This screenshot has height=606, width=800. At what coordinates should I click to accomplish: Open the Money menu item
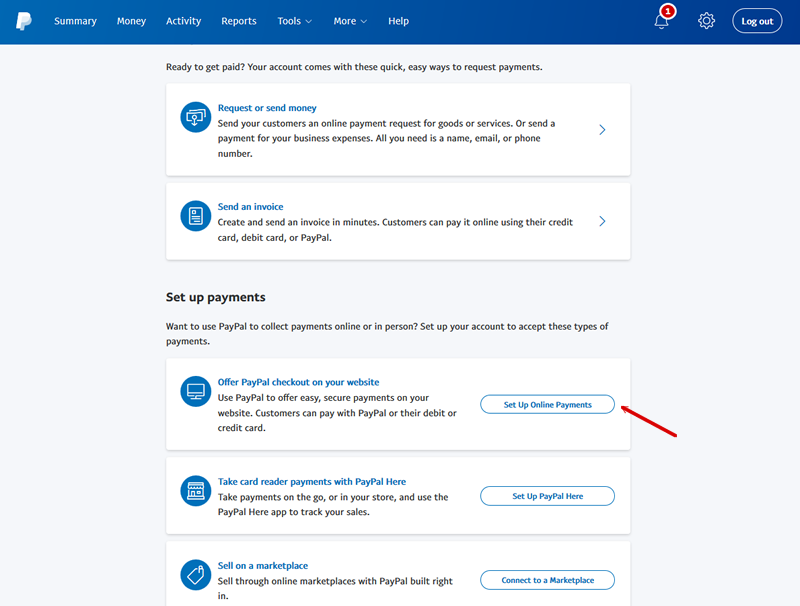(131, 21)
